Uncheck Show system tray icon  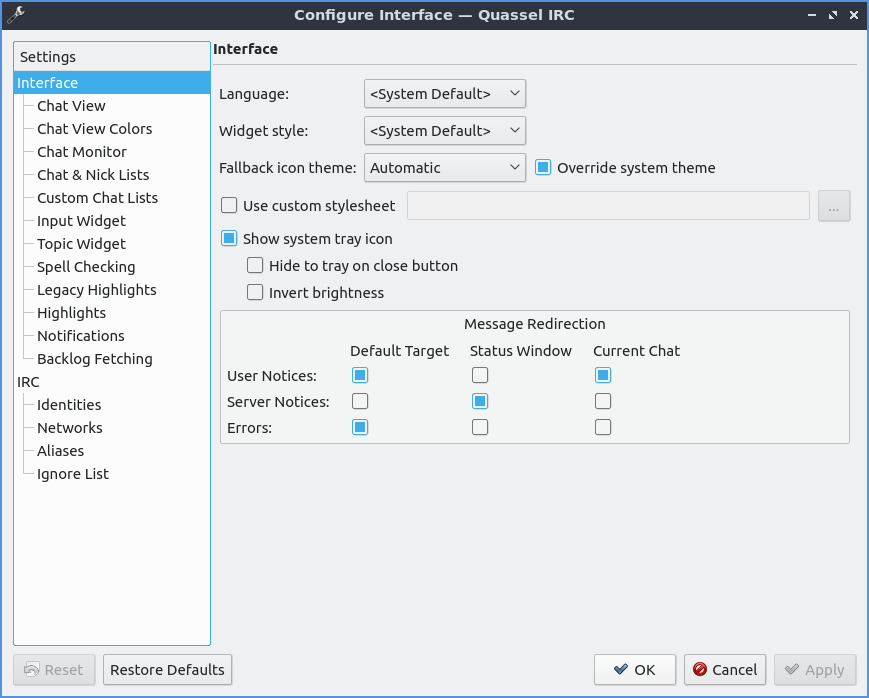tap(230, 239)
